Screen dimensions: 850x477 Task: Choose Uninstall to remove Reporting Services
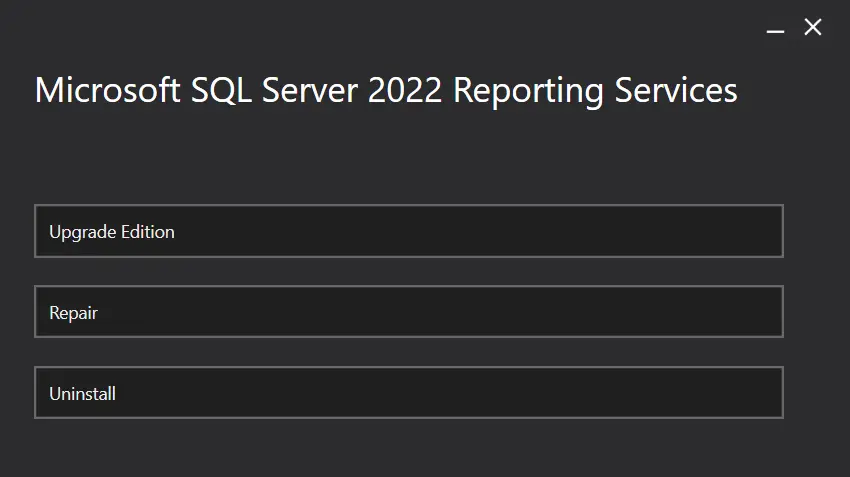pyautogui.click(x=409, y=392)
